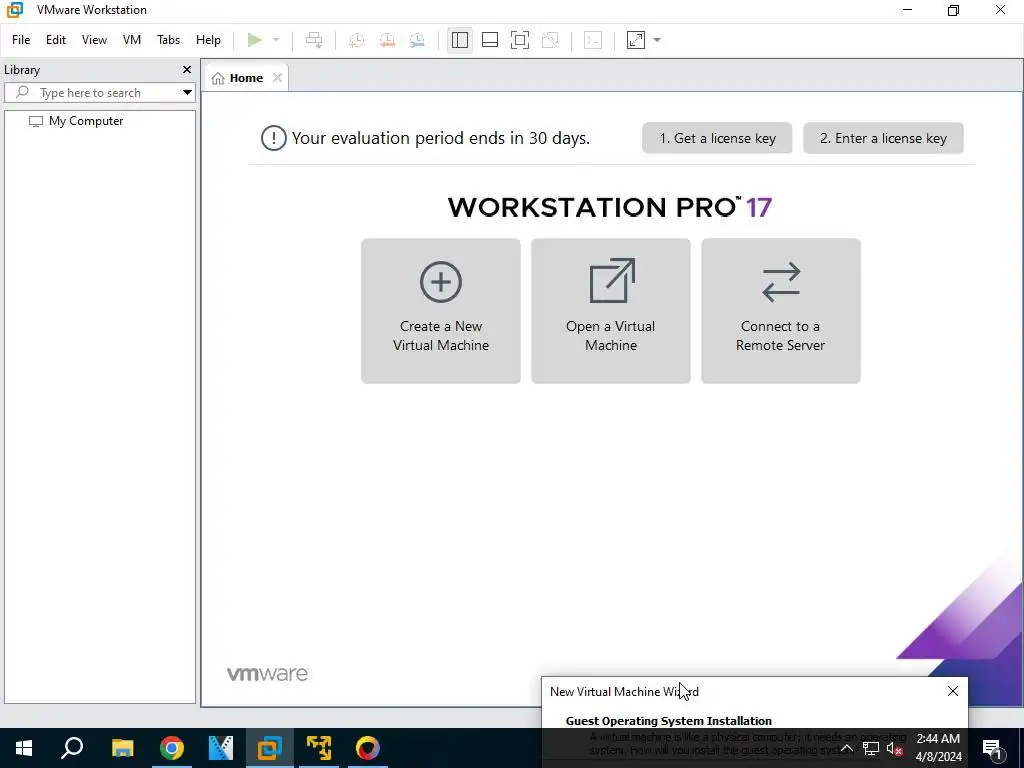Open Snapshot Manager toolbar icon

417,40
